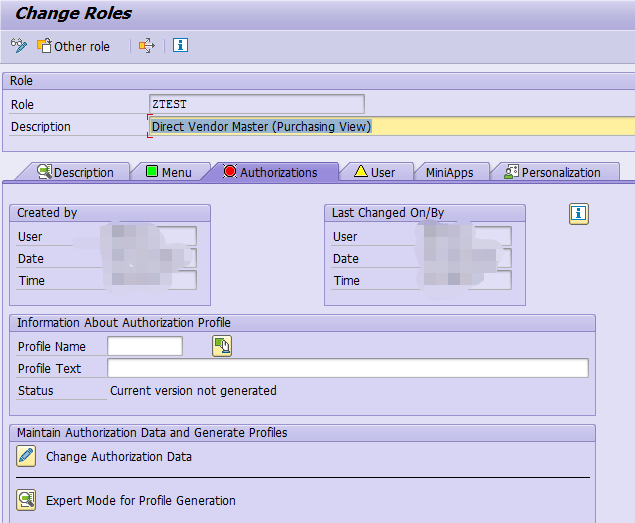Click the Change Roles title
635x523 pixels.
coord(73,13)
